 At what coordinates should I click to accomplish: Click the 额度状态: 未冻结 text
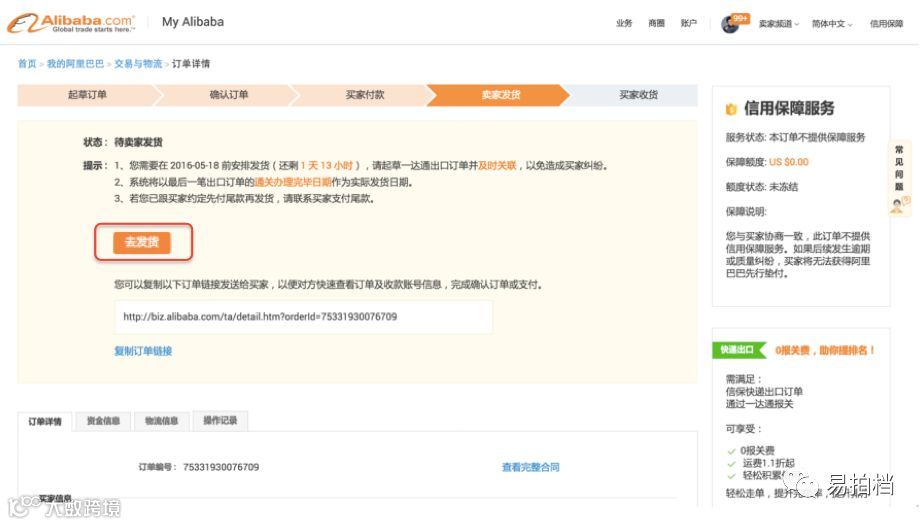tap(762, 187)
